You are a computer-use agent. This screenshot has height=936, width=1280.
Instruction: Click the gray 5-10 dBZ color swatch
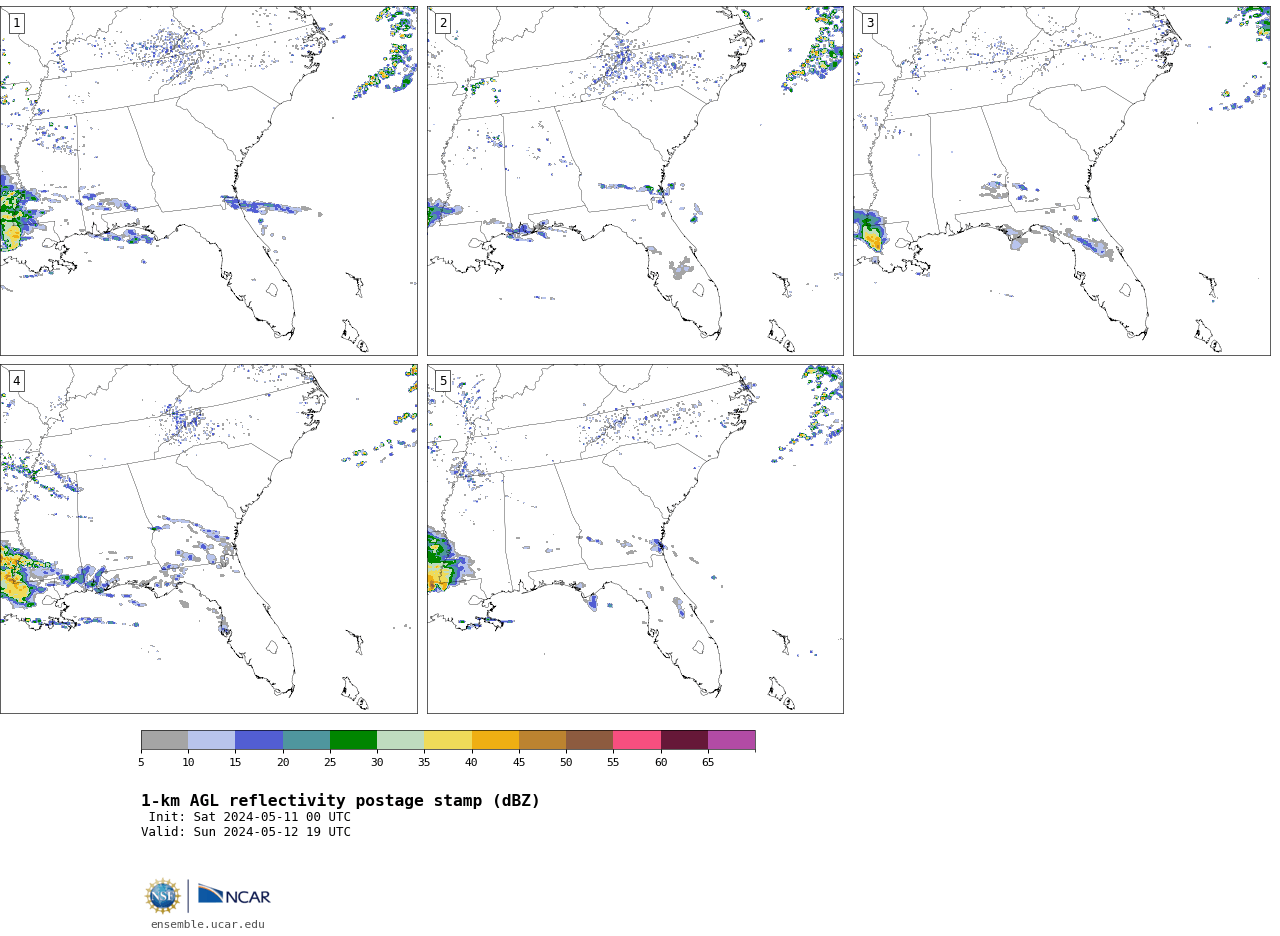click(x=164, y=740)
